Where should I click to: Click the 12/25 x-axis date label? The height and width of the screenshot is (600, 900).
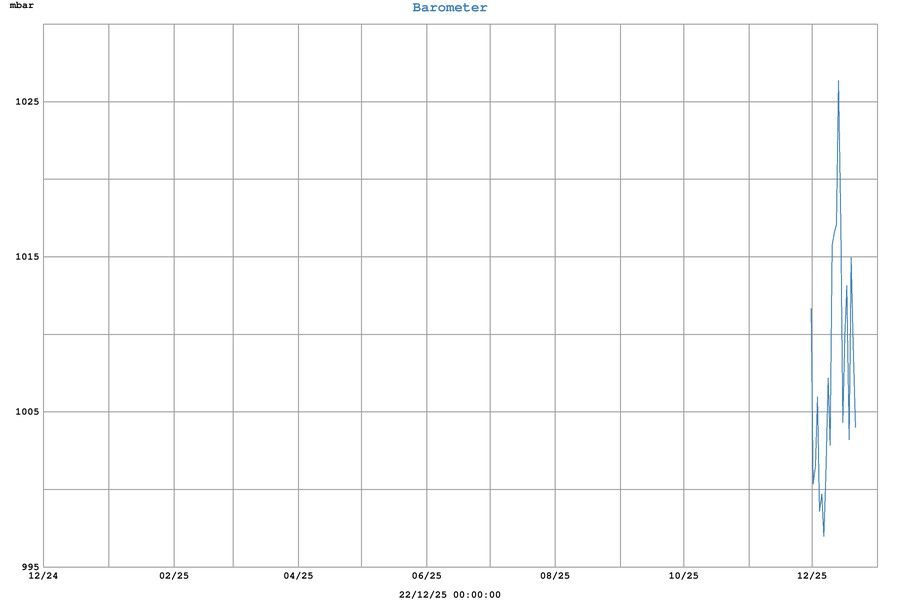click(x=812, y=576)
